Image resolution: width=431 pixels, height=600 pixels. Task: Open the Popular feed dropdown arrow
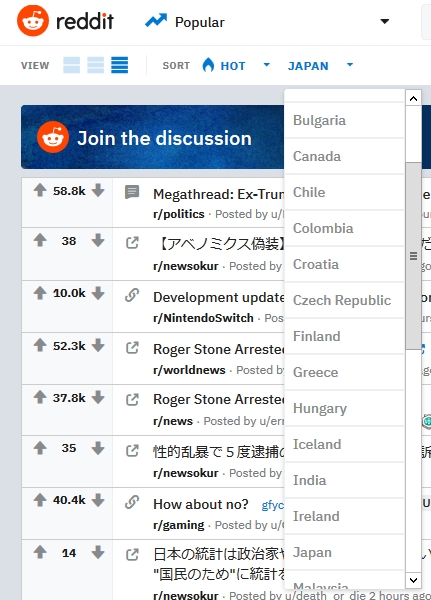(x=385, y=21)
